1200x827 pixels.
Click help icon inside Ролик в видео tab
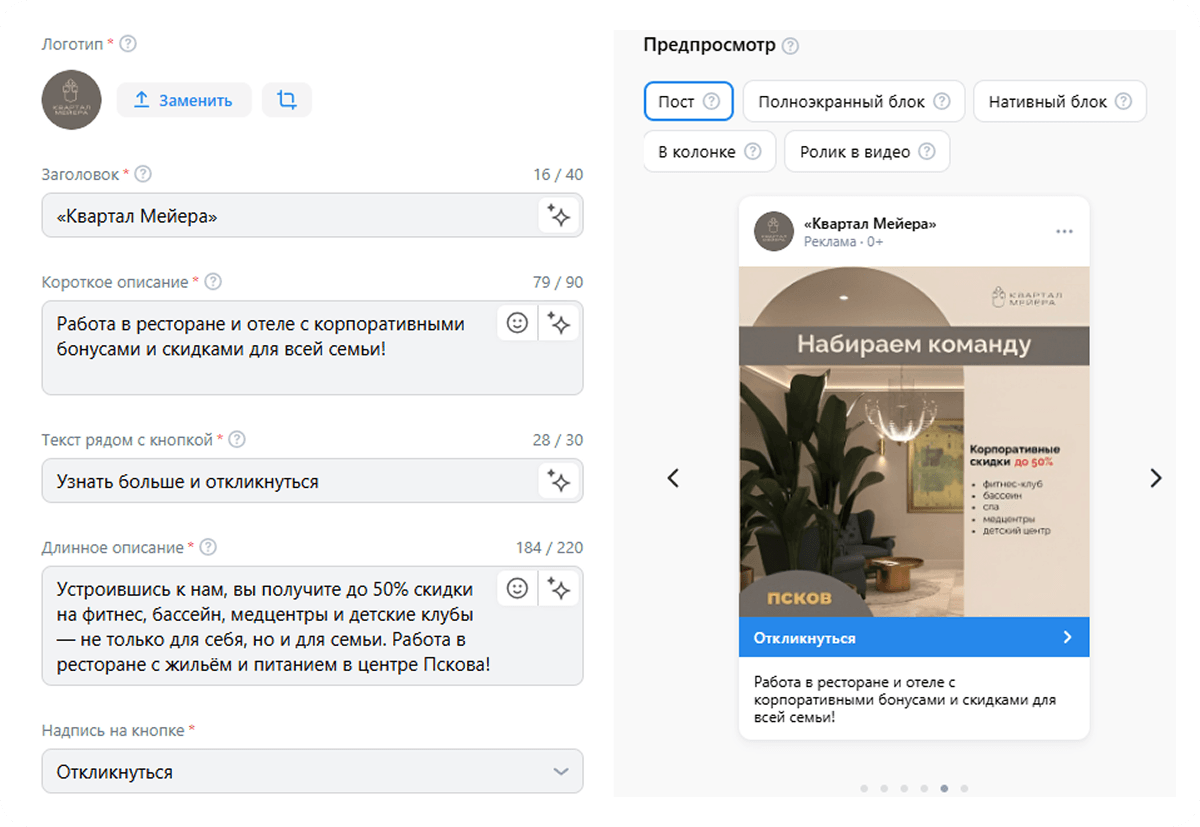[927, 152]
